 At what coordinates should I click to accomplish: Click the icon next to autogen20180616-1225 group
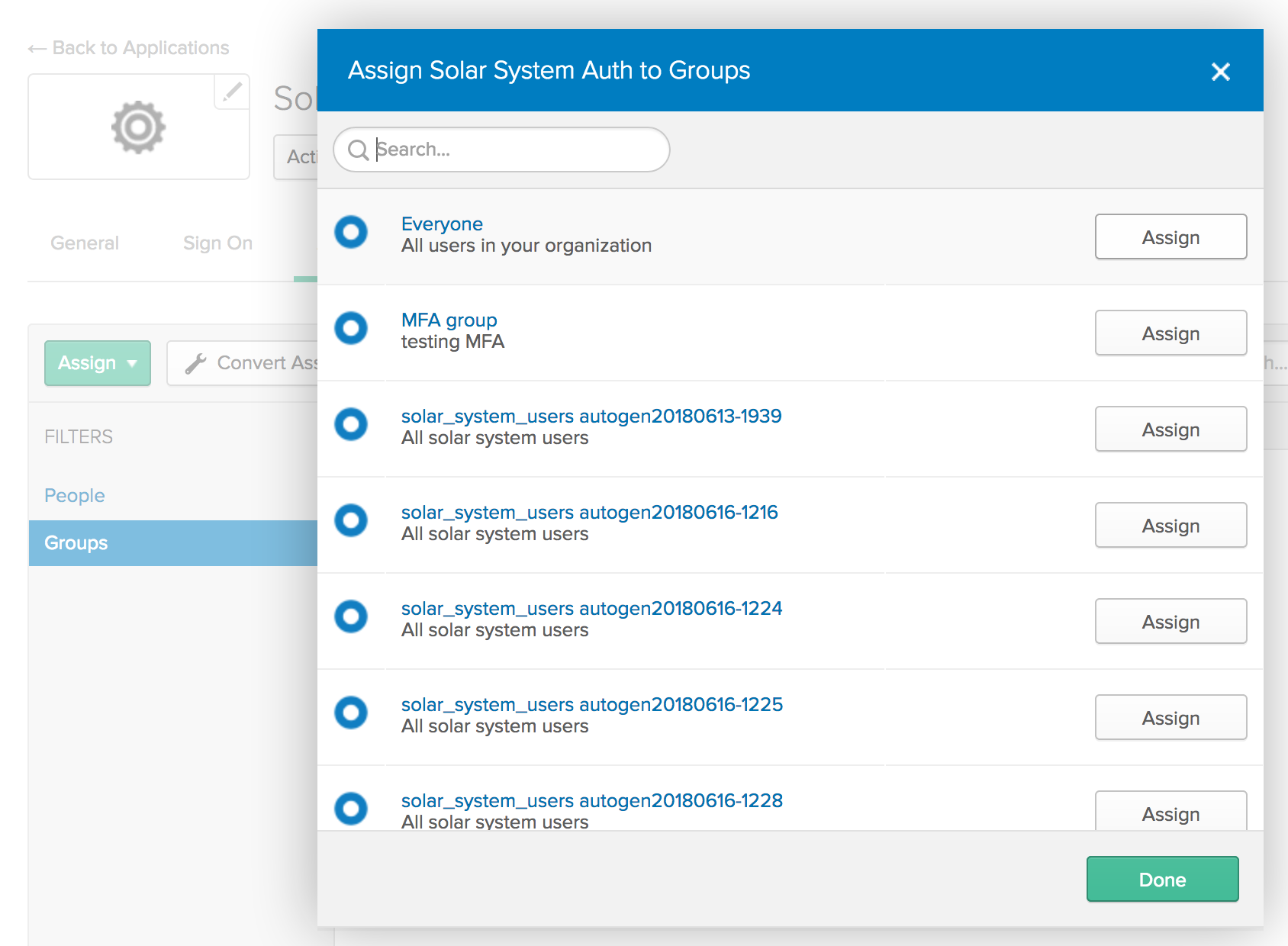[x=351, y=713]
